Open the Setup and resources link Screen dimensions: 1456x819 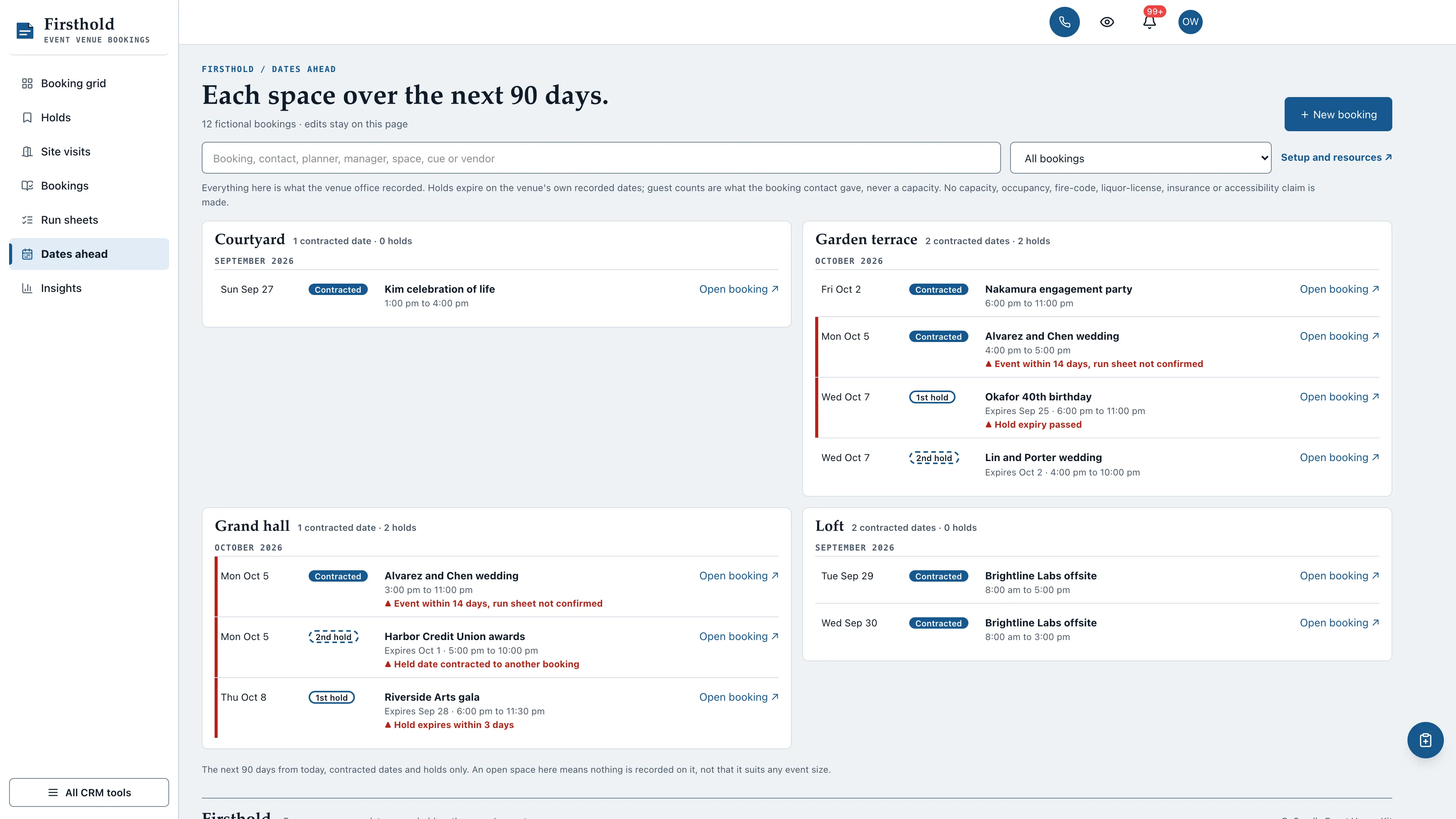click(1335, 158)
